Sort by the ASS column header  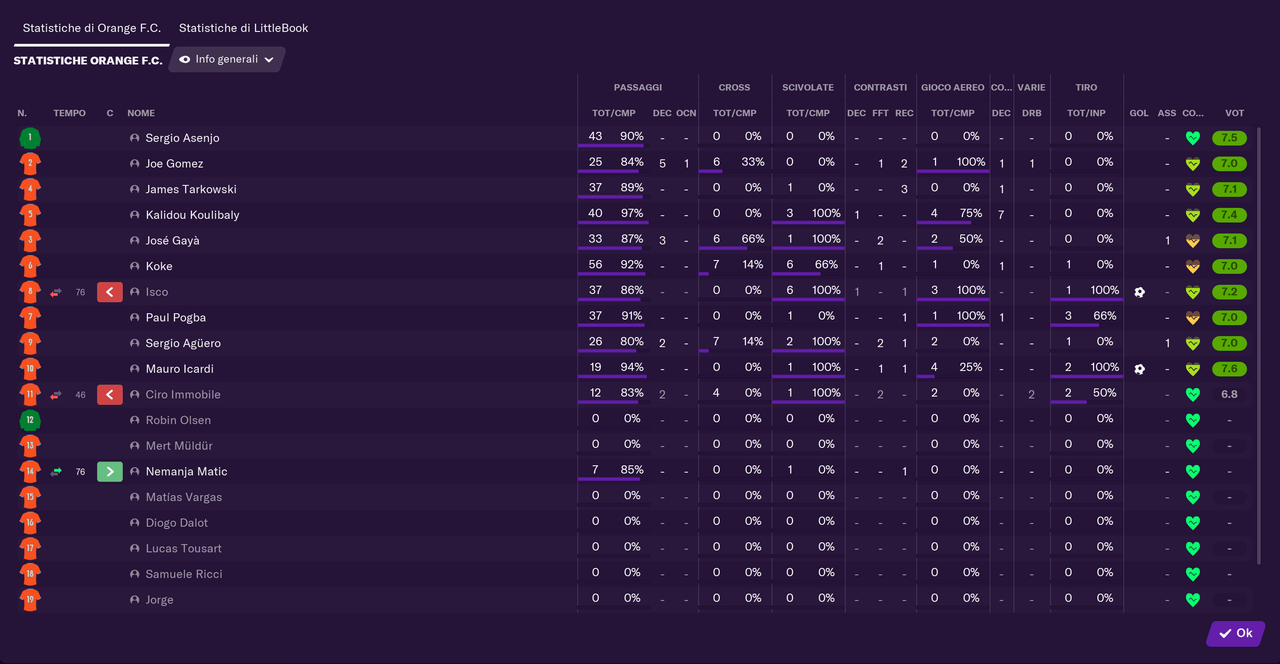point(1167,113)
